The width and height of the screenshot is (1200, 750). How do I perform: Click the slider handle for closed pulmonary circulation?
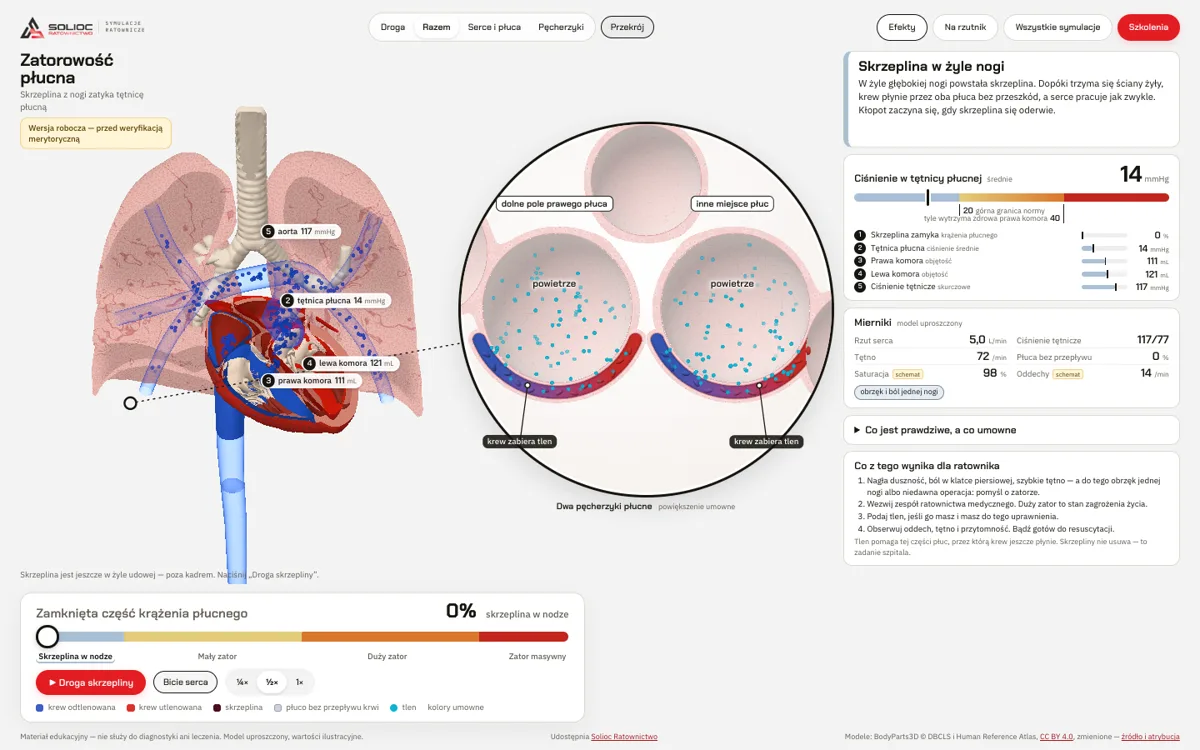[47, 636]
